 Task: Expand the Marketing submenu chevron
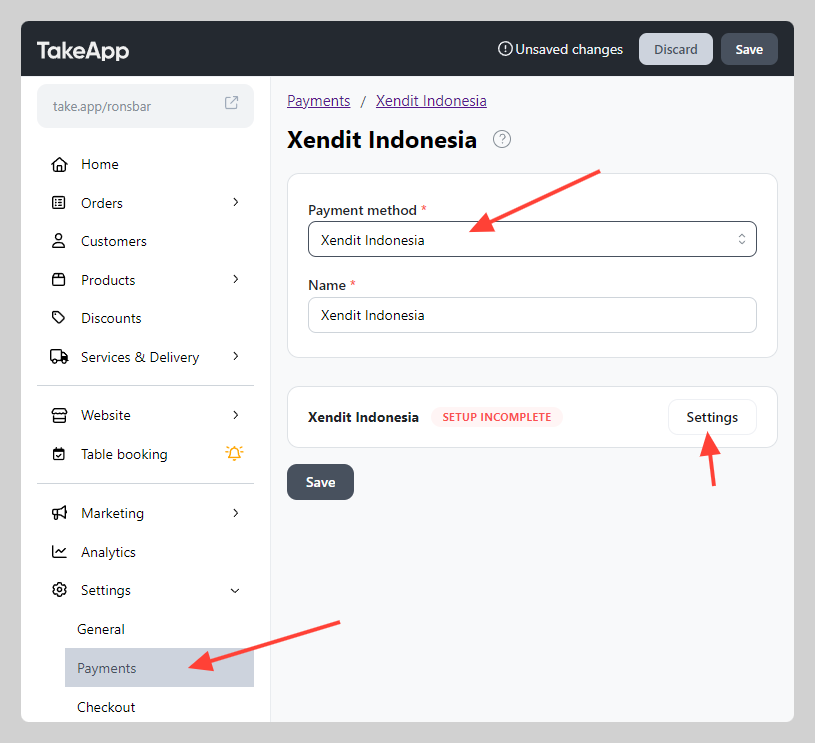pyautogui.click(x=236, y=513)
